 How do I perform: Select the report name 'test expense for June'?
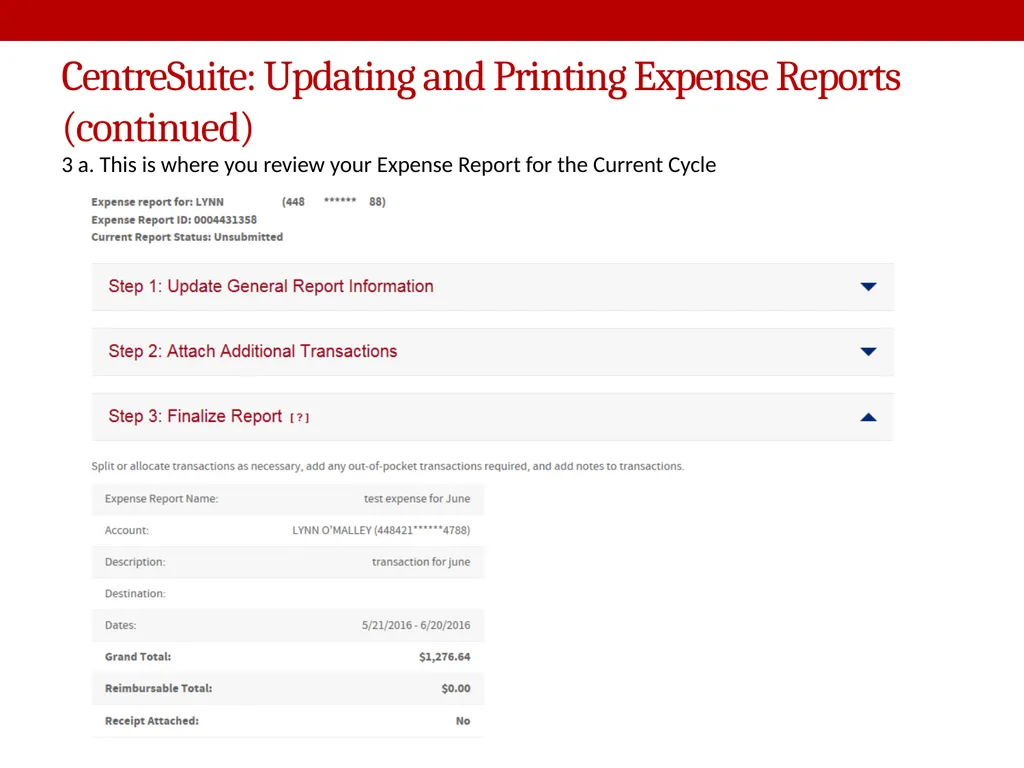(x=417, y=498)
